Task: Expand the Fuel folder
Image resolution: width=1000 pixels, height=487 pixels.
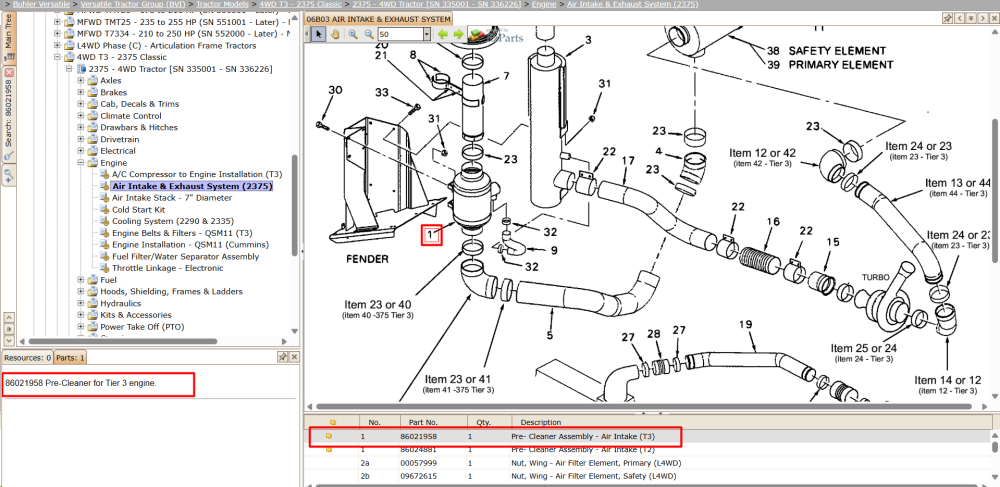Action: (x=80, y=280)
